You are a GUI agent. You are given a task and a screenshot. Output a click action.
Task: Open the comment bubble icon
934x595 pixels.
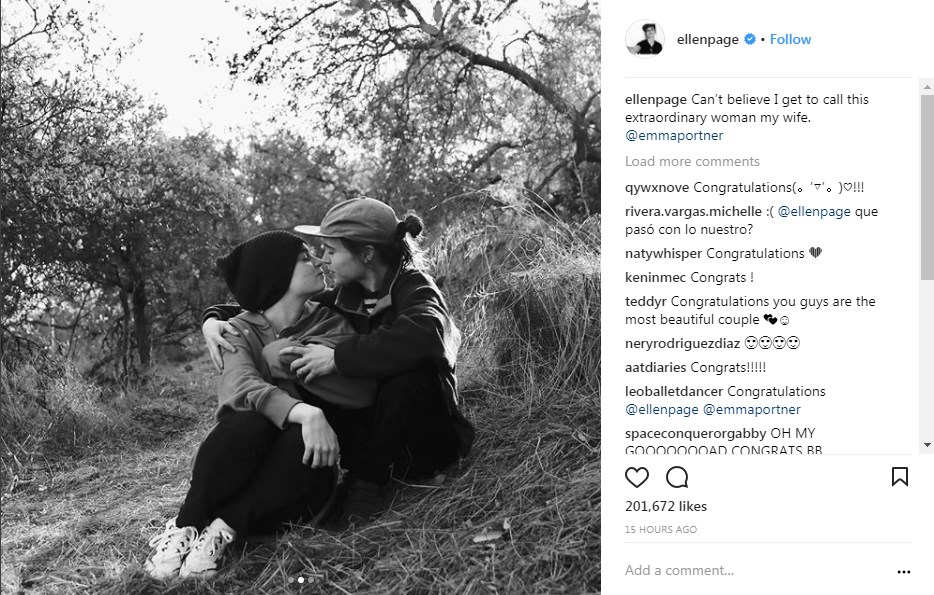pos(677,477)
